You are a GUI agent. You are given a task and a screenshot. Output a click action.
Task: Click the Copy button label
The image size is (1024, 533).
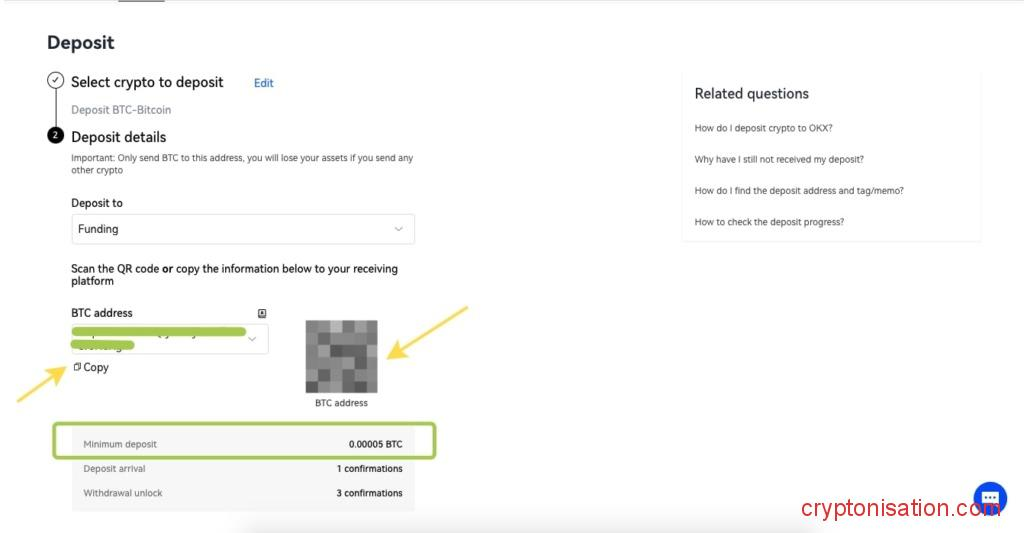[x=96, y=367]
